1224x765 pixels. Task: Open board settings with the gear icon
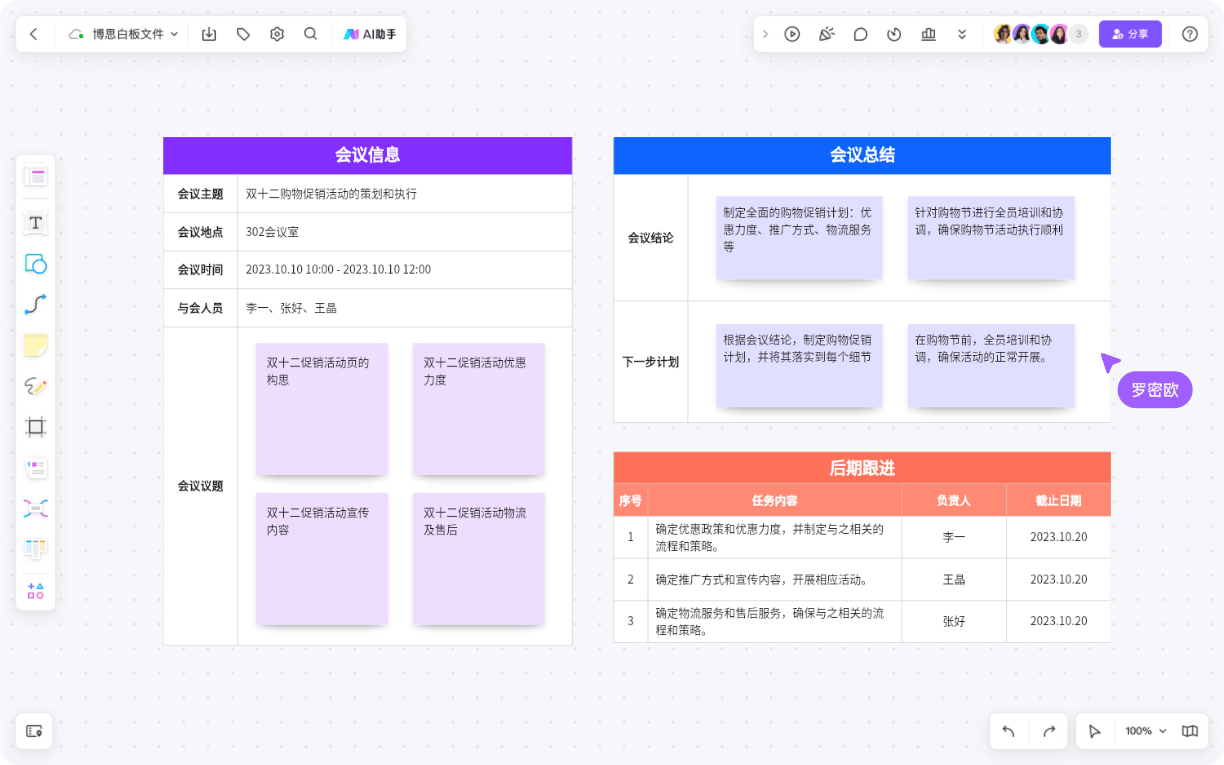coord(276,33)
